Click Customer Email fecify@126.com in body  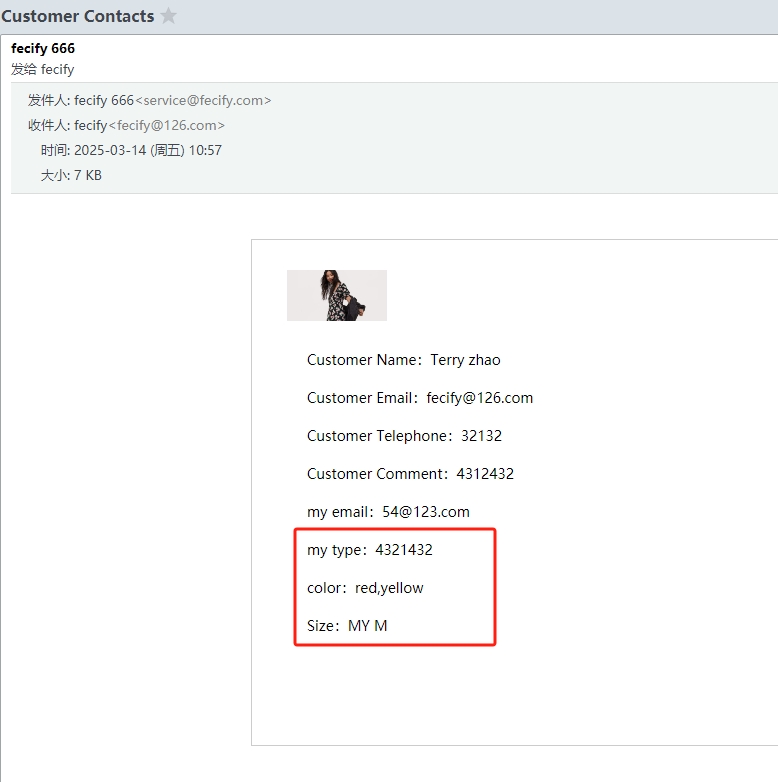click(x=480, y=397)
